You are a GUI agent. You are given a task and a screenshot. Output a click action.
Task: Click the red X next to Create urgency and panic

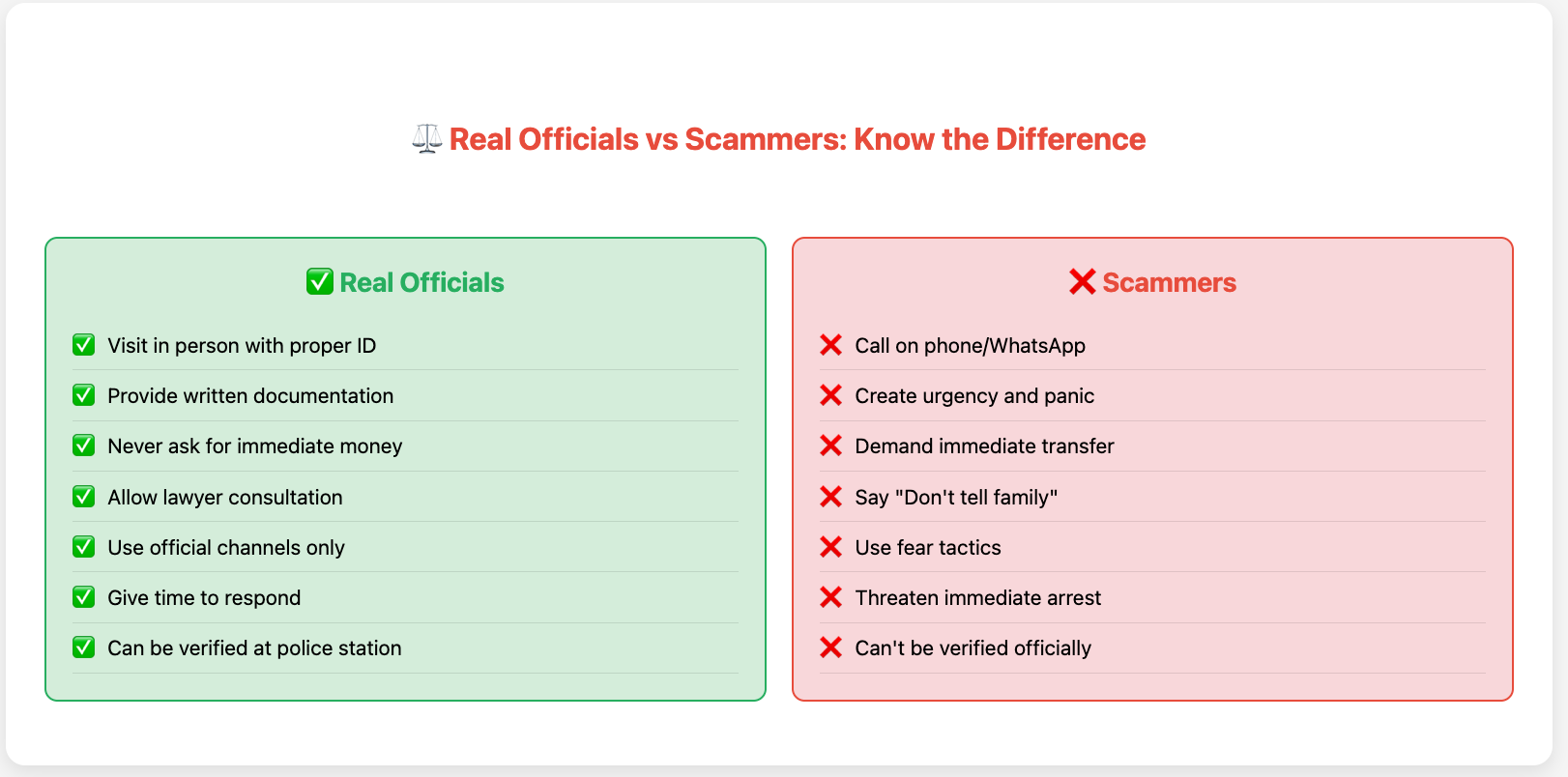[x=830, y=395]
